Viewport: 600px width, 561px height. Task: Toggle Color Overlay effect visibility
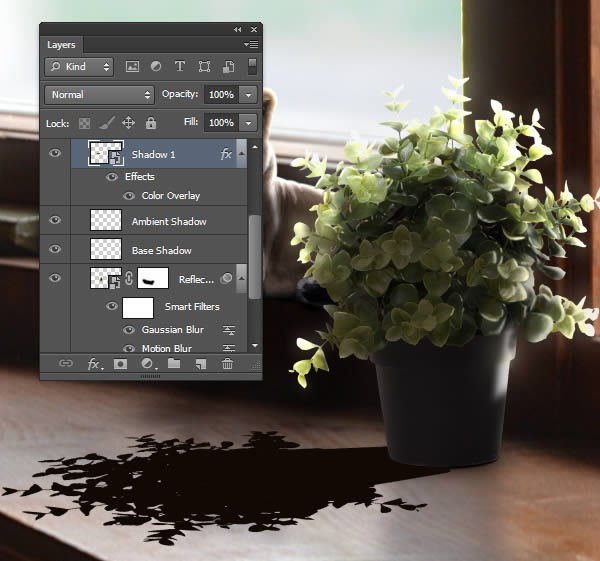coord(129,196)
